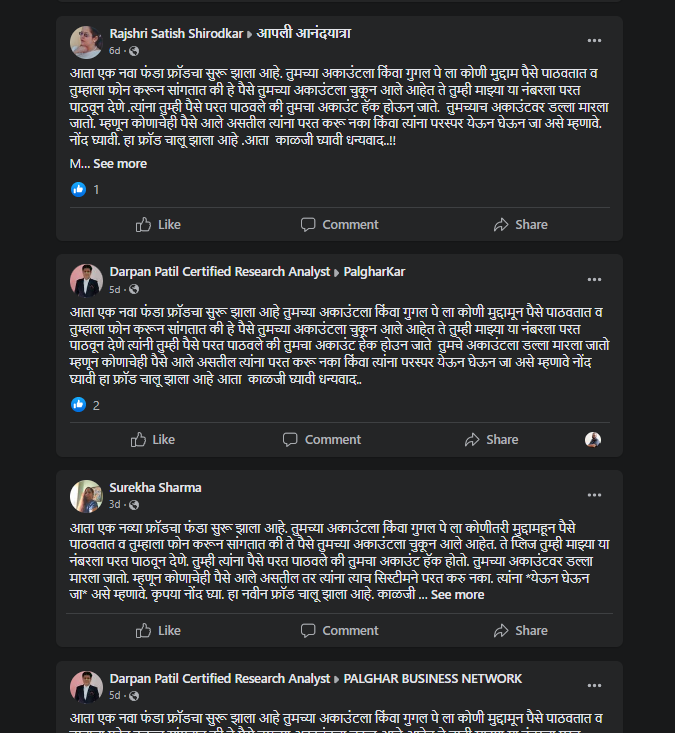Open Rajshri Satish Shirodkar's profile picture
Image resolution: width=675 pixels, height=733 pixels.
86,42
